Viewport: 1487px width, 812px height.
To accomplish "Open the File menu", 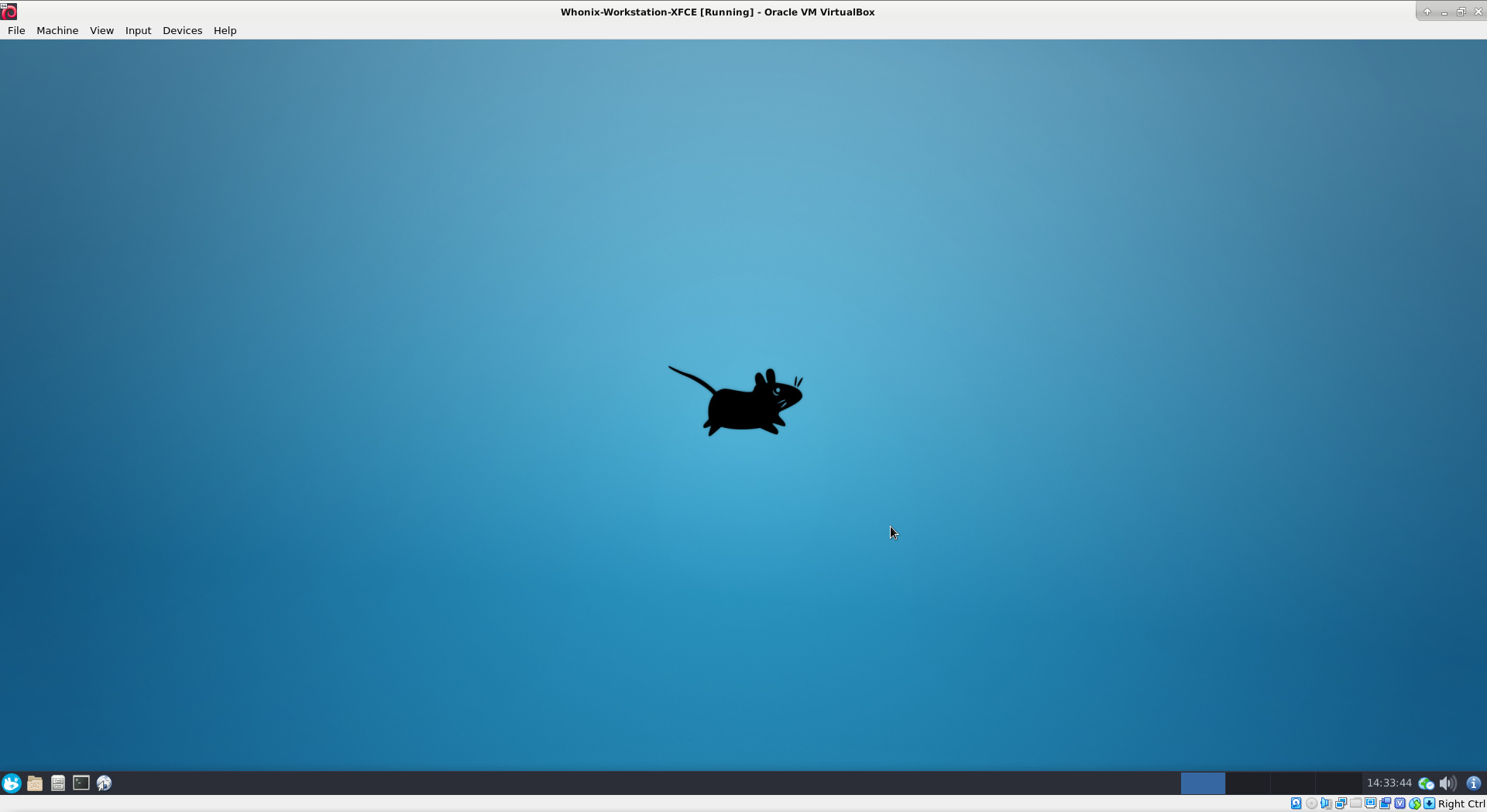I will pyautogui.click(x=16, y=30).
